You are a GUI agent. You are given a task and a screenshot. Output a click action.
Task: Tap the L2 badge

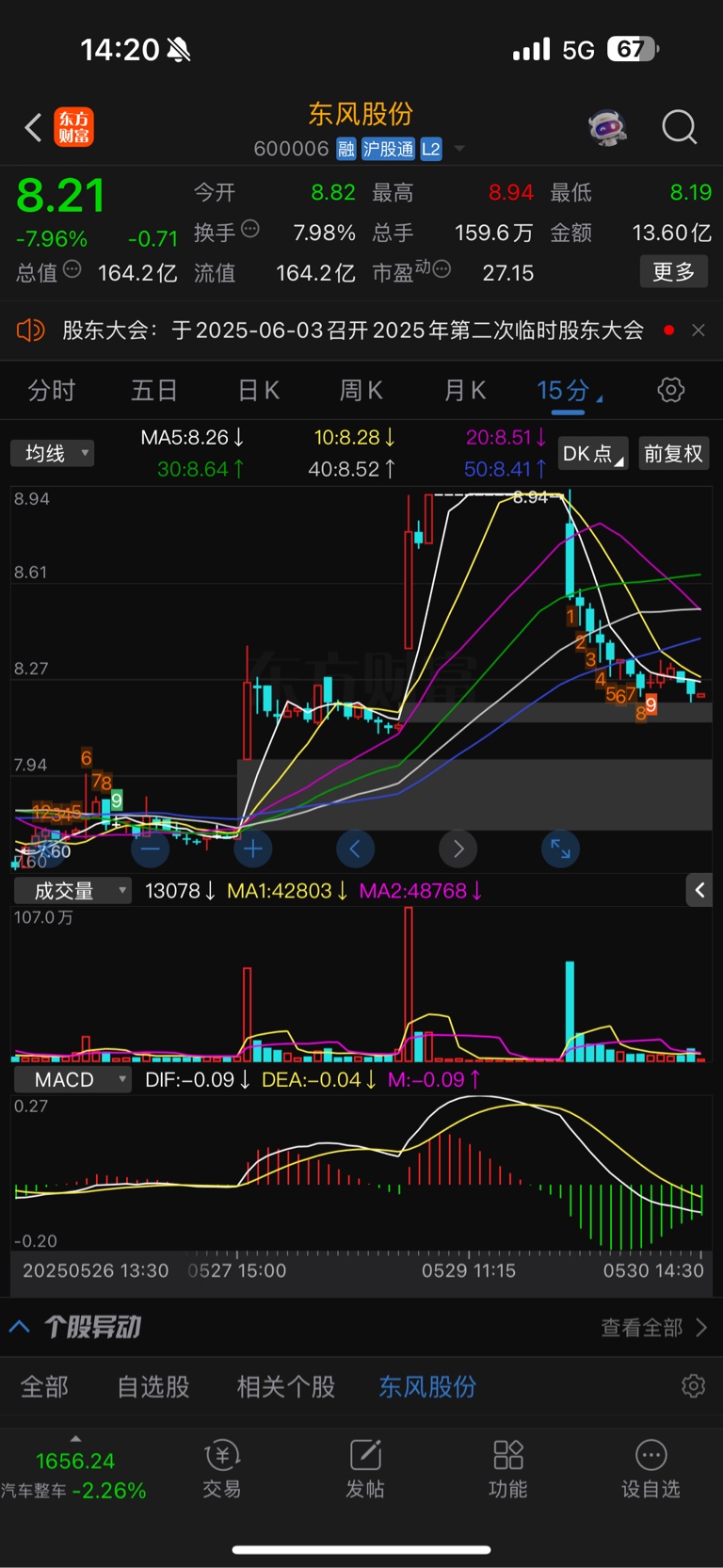(431, 149)
